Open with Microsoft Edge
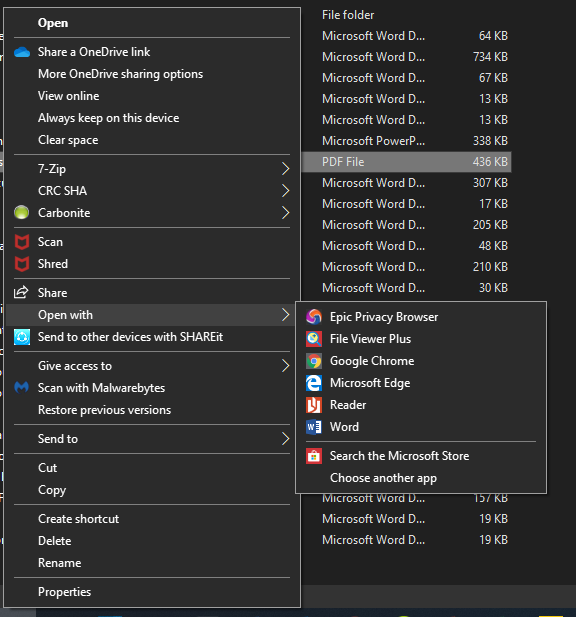The height and width of the screenshot is (617, 576). tap(421, 383)
